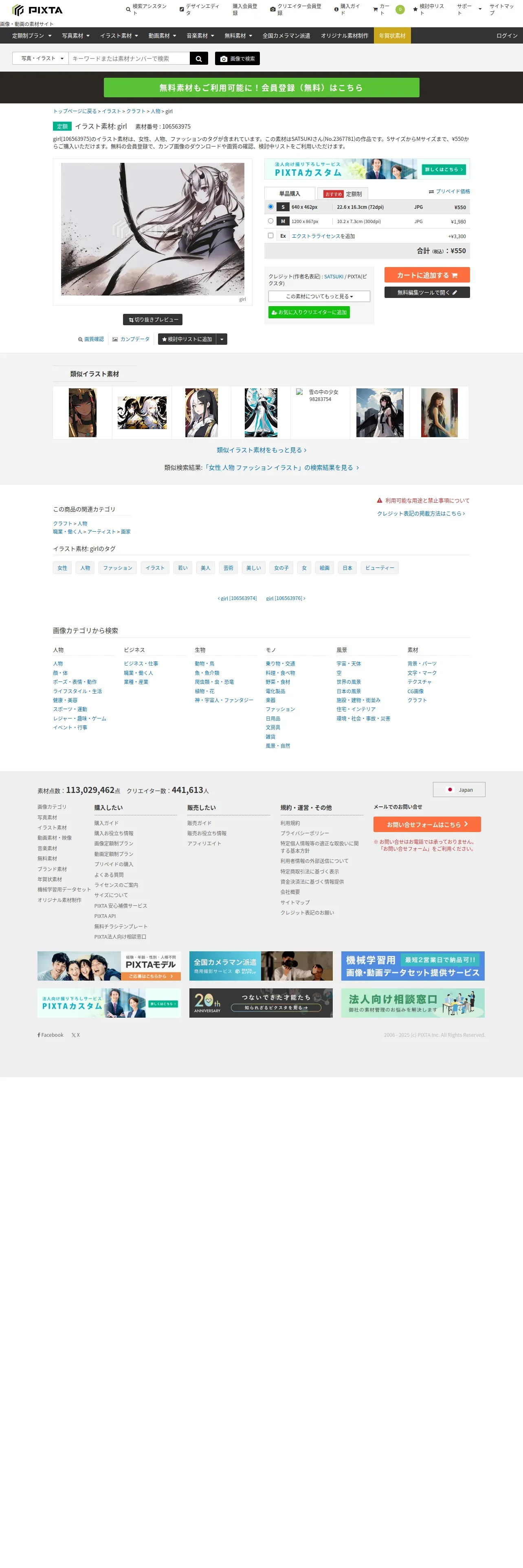The image size is (523, 1568).
Task: Expand 動画素材 menu
Action: click(x=162, y=36)
